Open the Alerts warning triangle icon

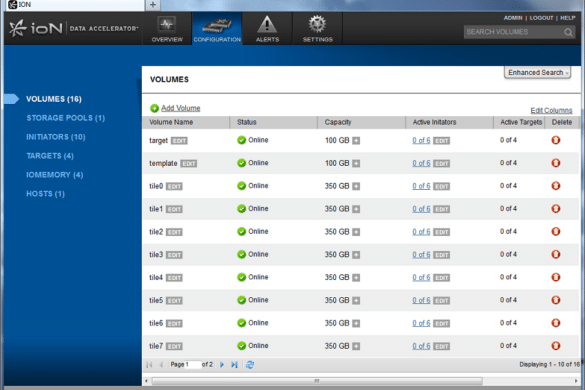pos(267,25)
